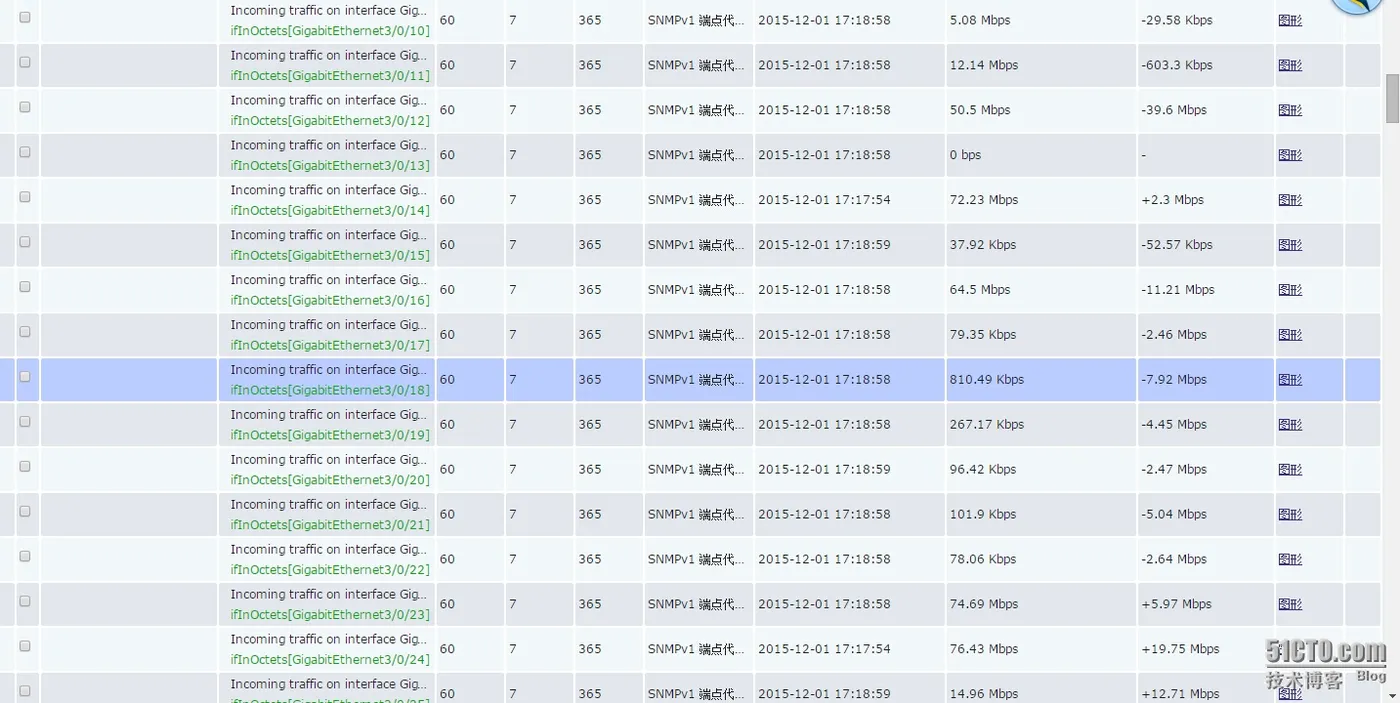Tick checkbox next to GigabitEthernet3/0/19
The width and height of the screenshot is (1400, 703).
[25, 422]
